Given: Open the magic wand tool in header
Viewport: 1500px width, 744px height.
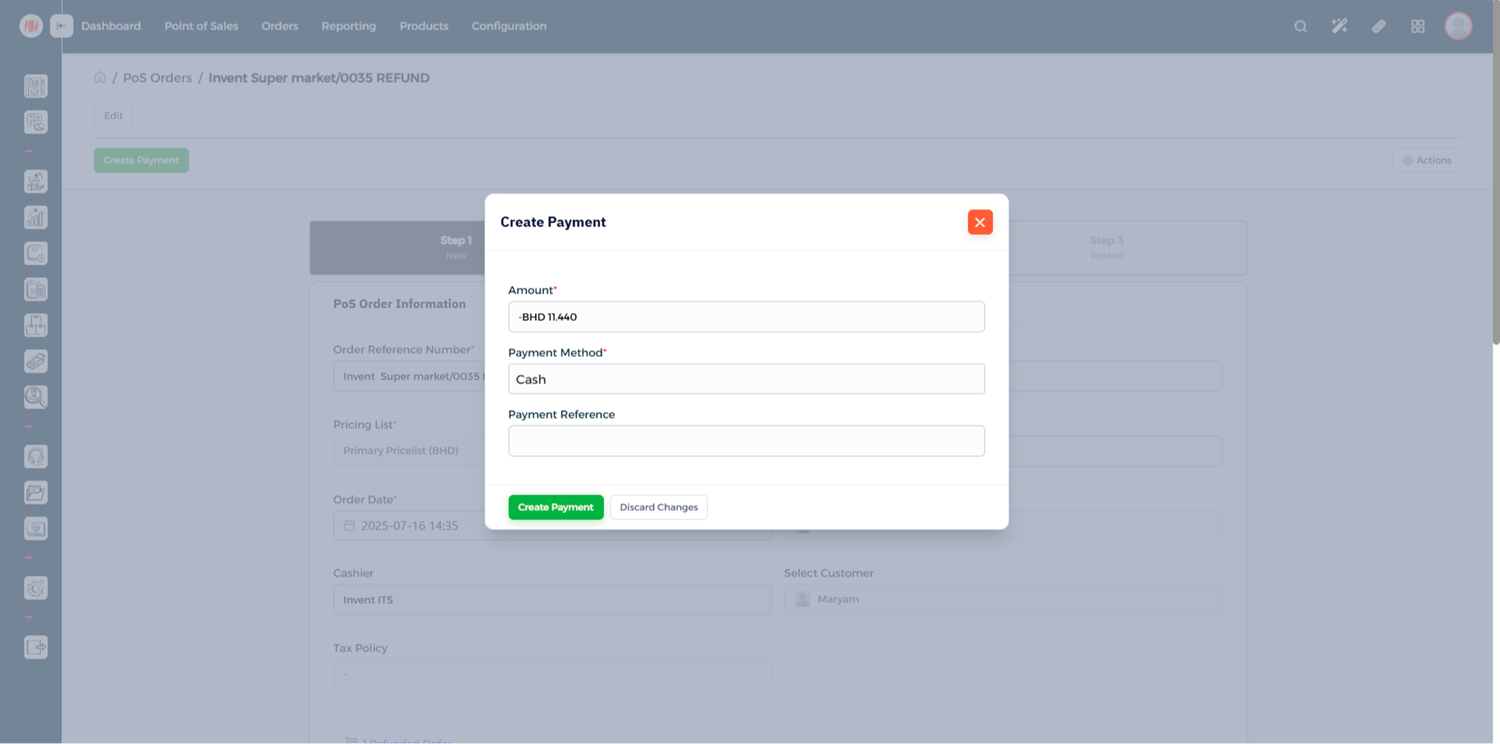Looking at the screenshot, I should click(x=1339, y=26).
